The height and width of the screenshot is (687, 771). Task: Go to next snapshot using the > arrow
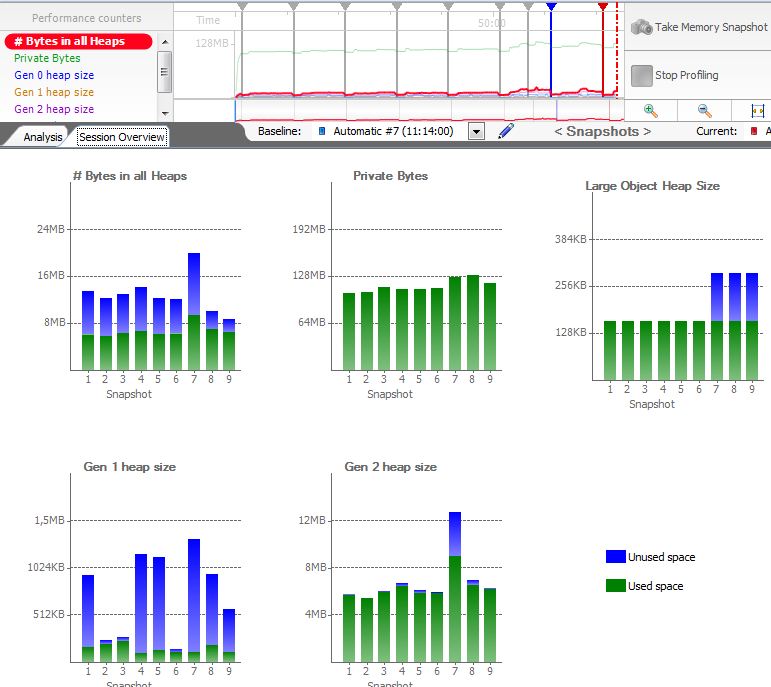[647, 131]
